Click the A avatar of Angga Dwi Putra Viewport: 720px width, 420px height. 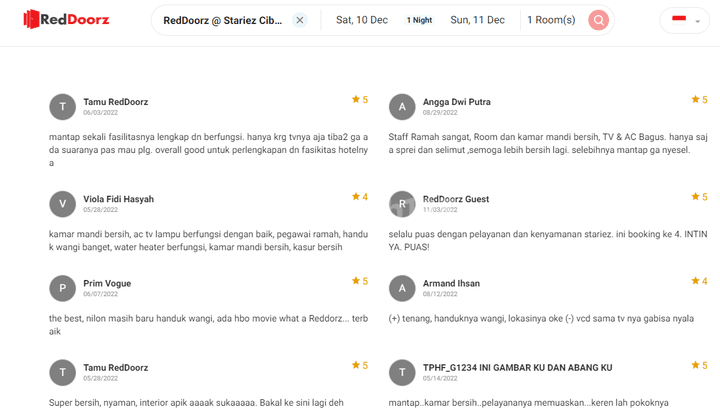point(402,107)
